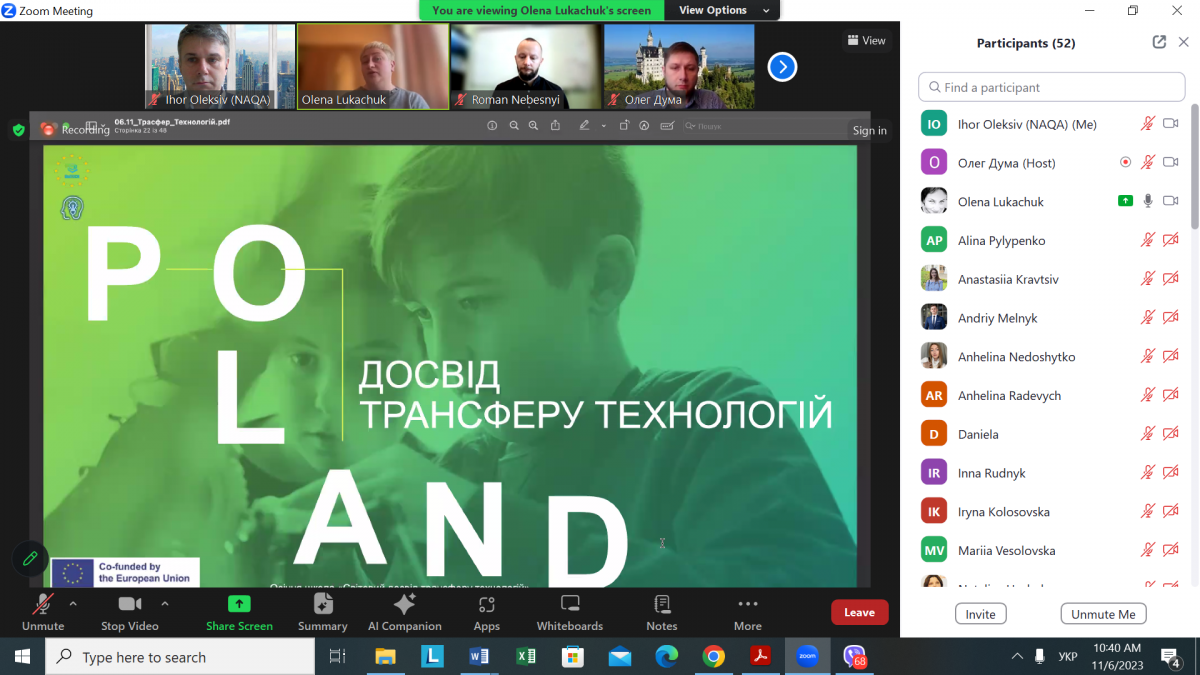Stop your video camera
This screenshot has width=1200, height=675.
coord(130,611)
